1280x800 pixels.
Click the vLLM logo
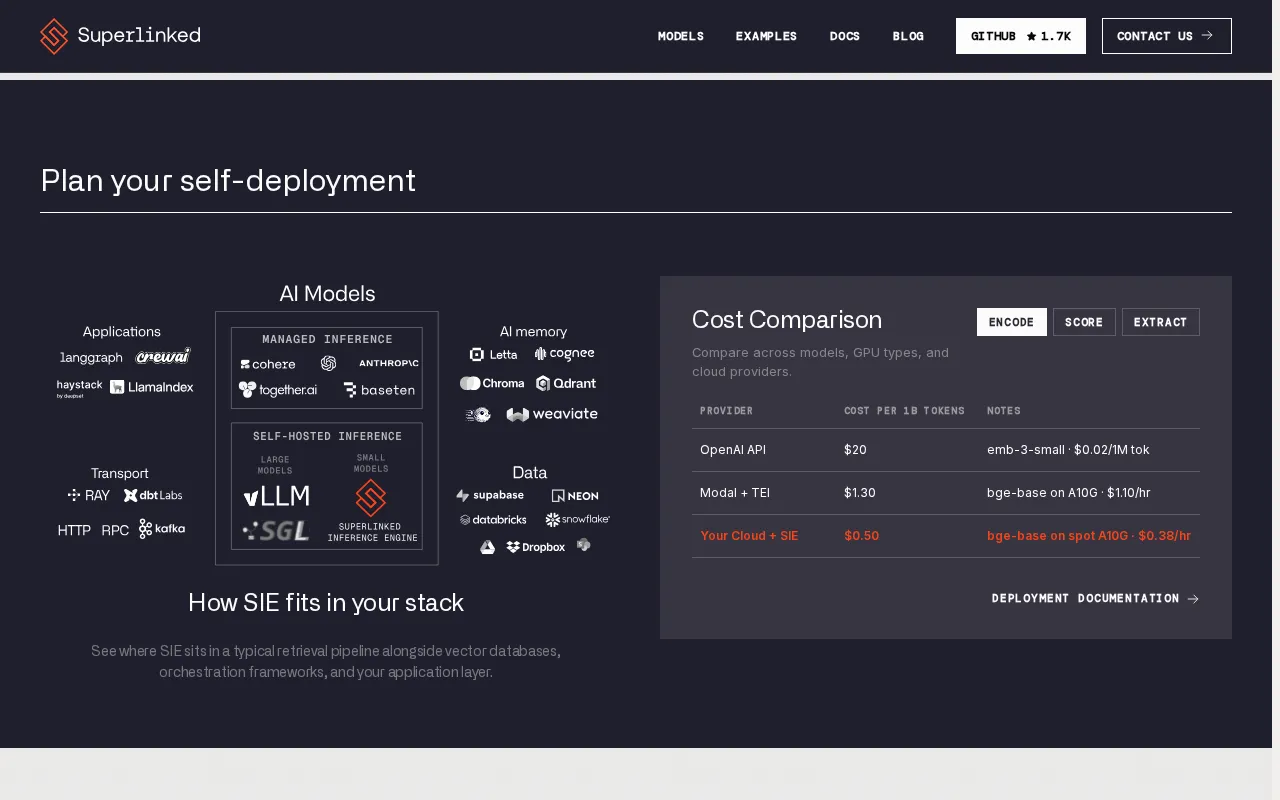click(x=277, y=496)
